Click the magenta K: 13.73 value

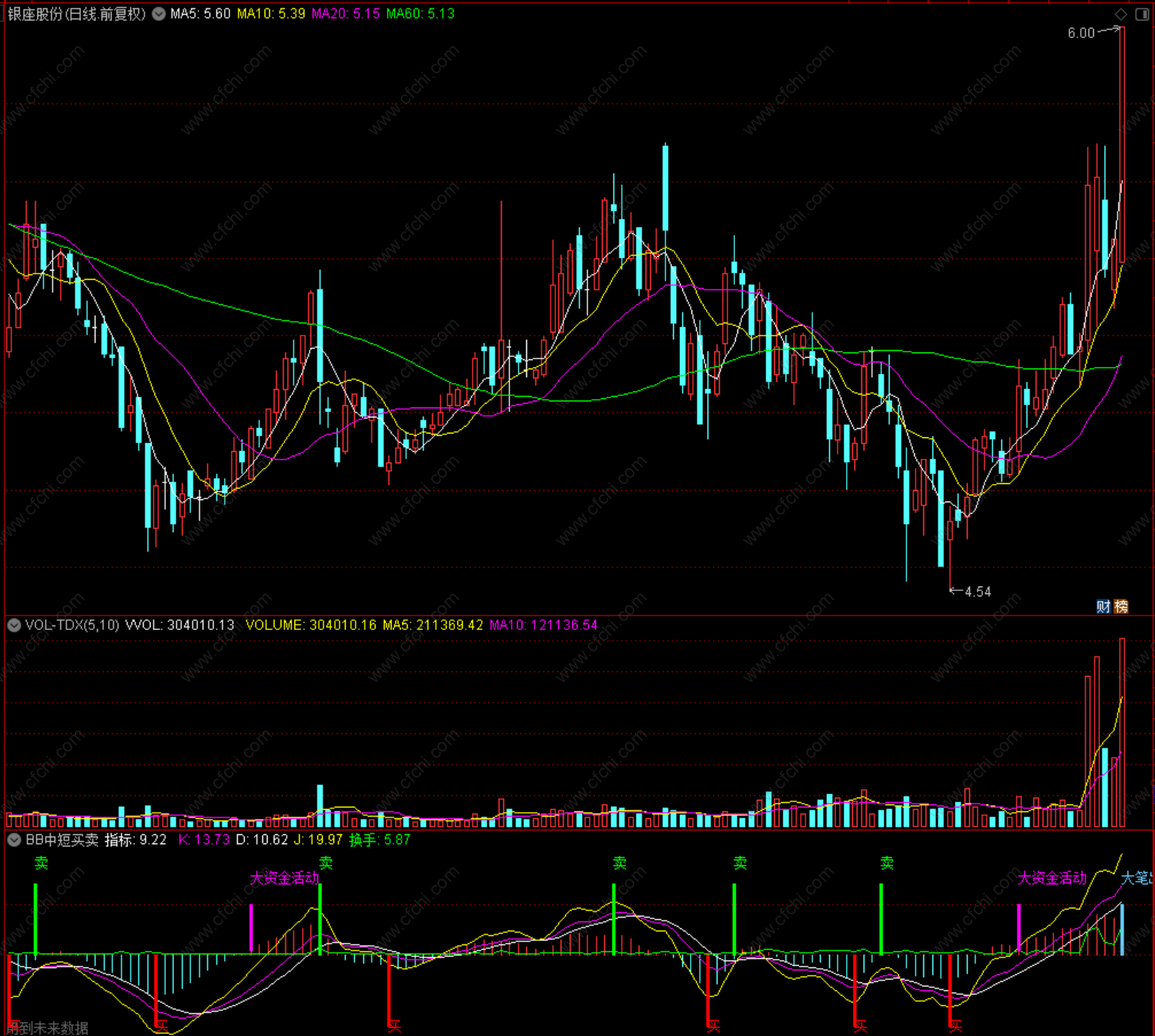(x=204, y=840)
